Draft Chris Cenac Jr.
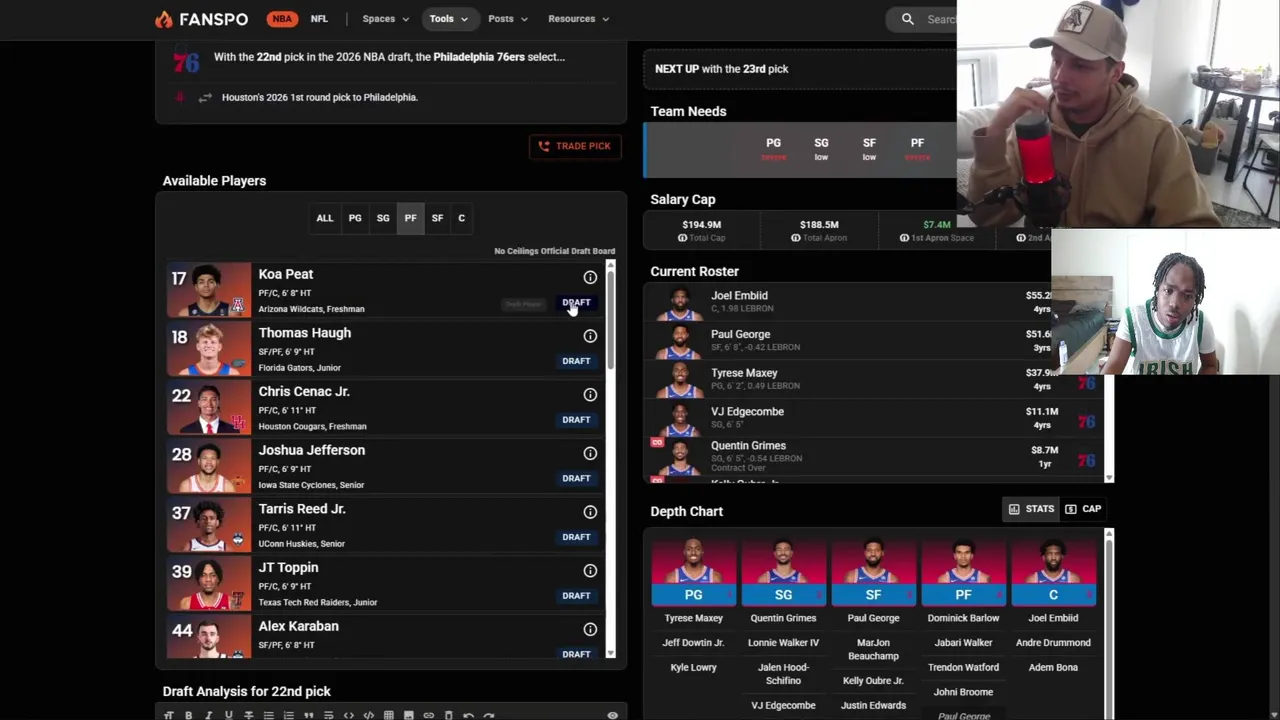 click(576, 420)
